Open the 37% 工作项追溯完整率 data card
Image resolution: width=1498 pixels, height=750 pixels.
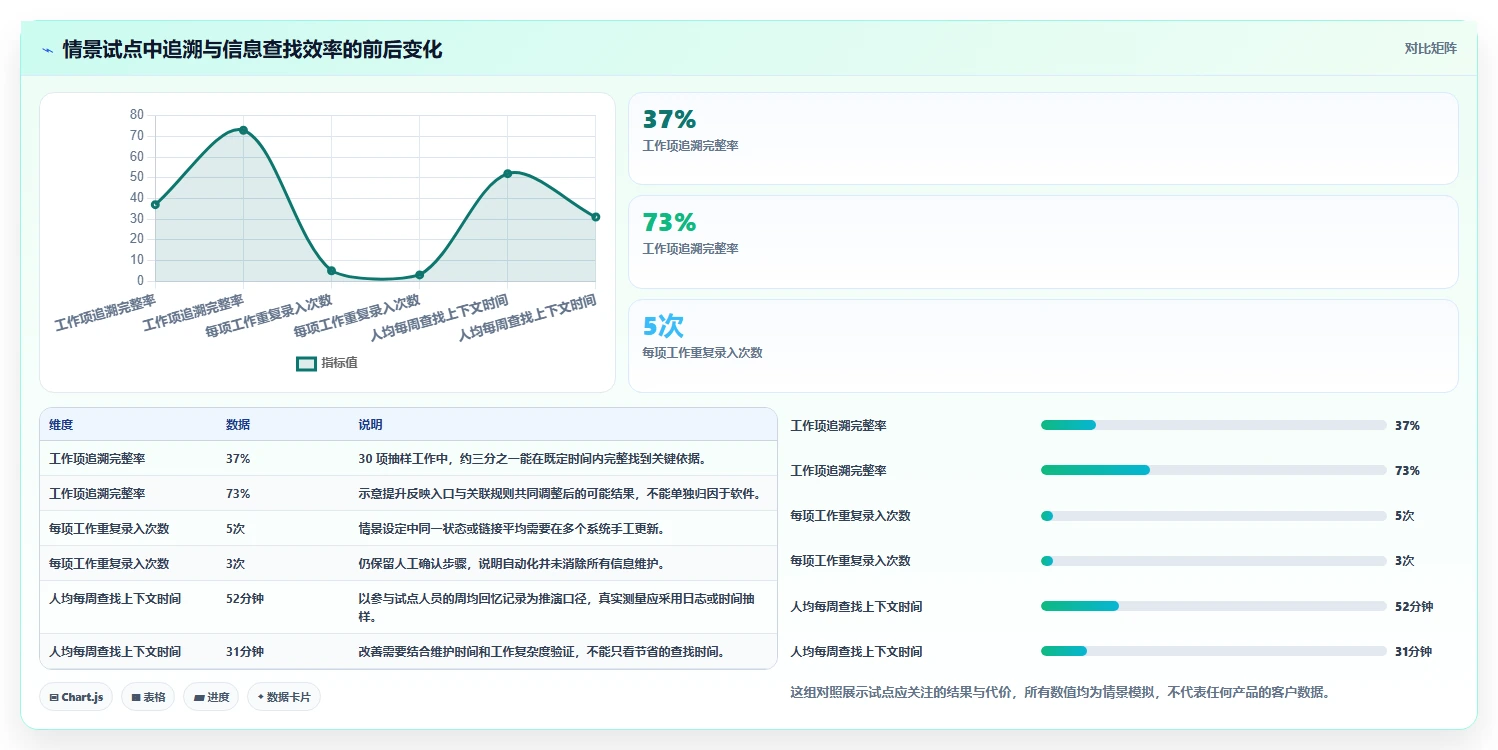pyautogui.click(x=1043, y=139)
